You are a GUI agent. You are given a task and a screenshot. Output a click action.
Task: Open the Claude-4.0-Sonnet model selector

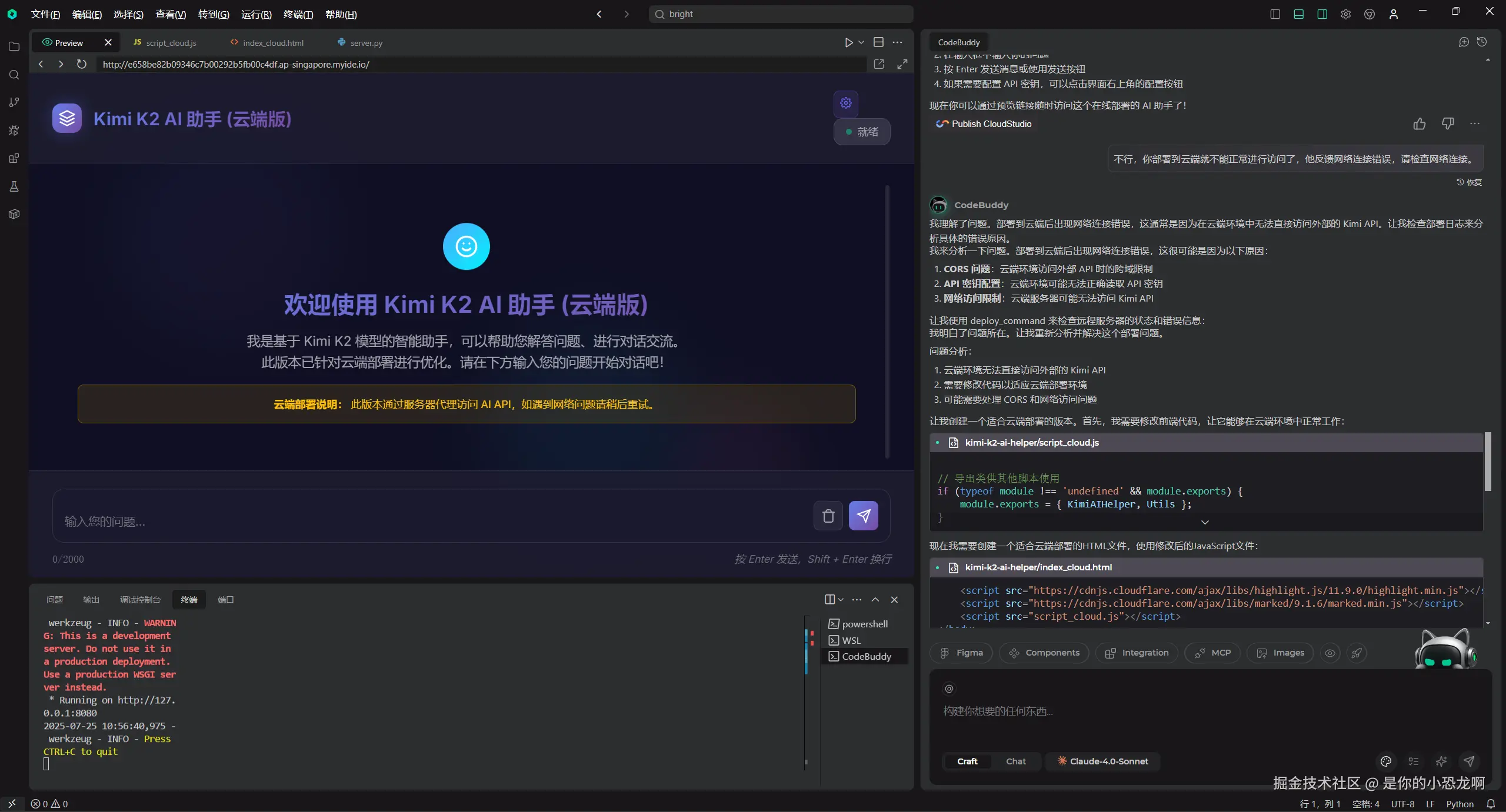[x=1102, y=761]
